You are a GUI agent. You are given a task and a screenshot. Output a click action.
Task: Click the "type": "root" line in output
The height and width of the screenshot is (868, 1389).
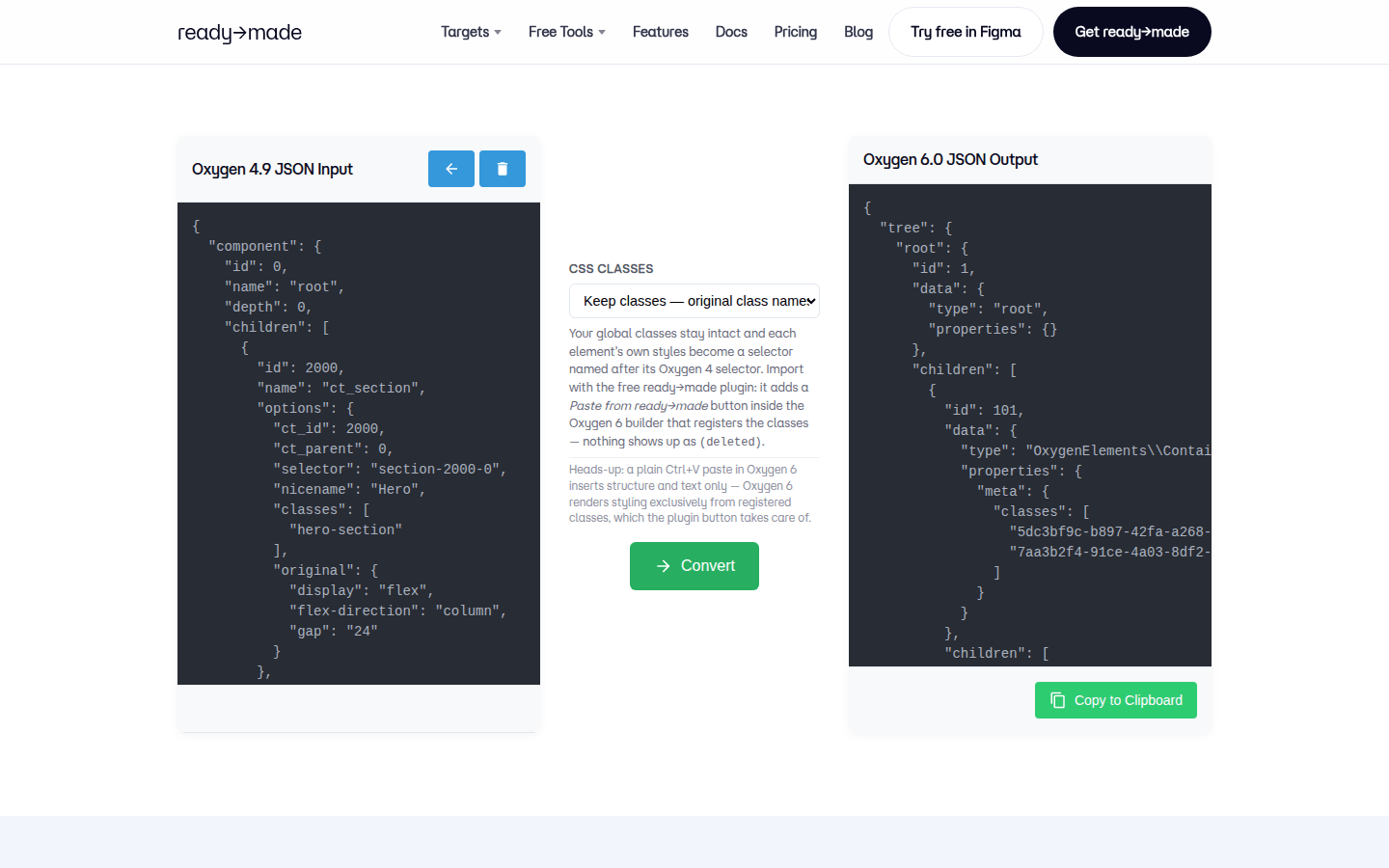click(989, 309)
